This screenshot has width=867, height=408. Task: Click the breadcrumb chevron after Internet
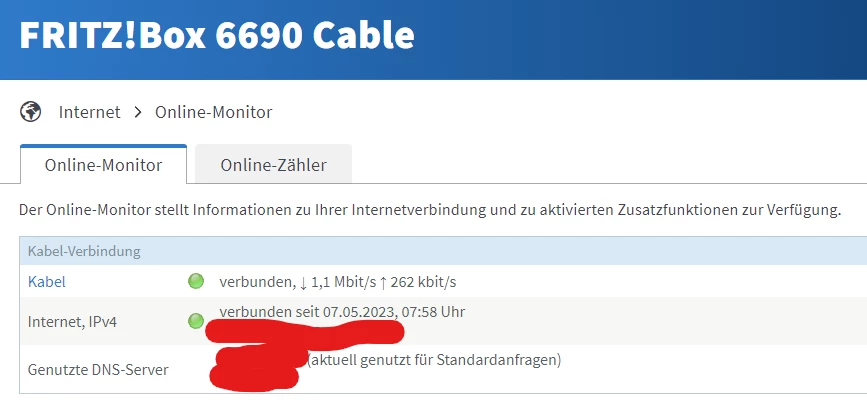[x=138, y=112]
